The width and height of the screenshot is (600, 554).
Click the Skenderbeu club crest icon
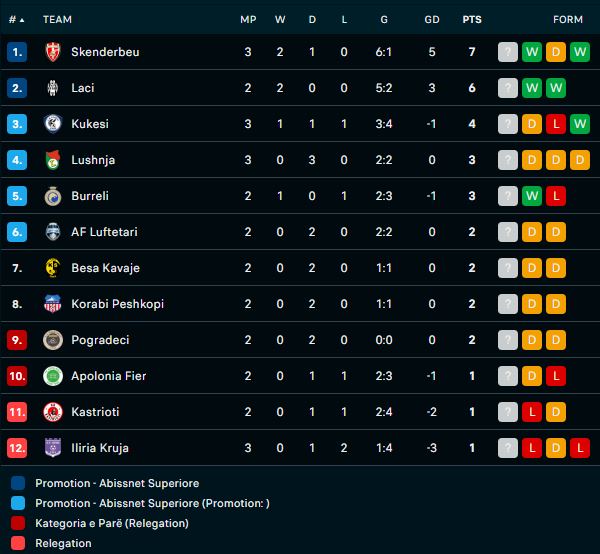click(x=53, y=52)
